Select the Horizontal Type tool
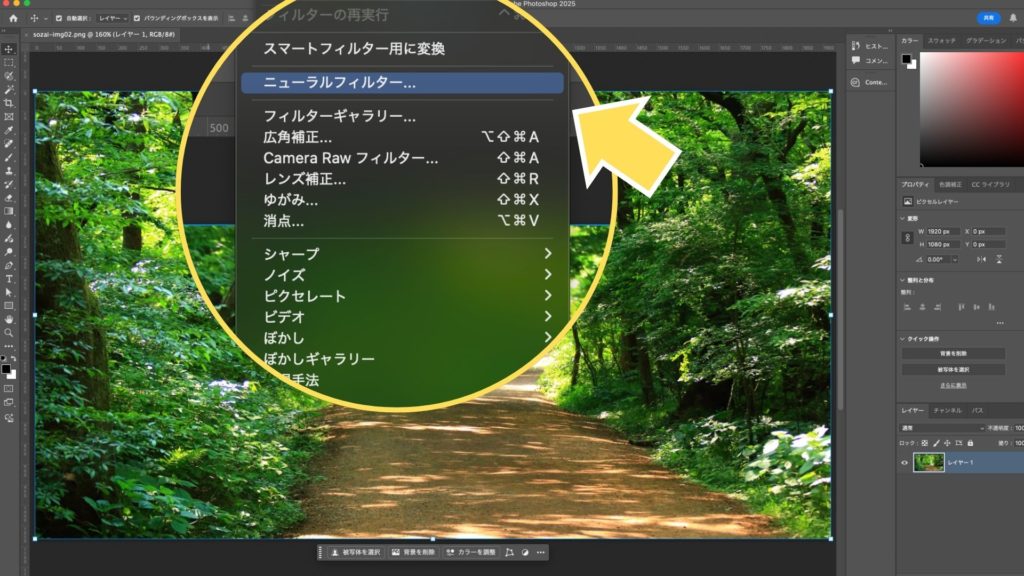The height and width of the screenshot is (576, 1024). click(x=8, y=278)
